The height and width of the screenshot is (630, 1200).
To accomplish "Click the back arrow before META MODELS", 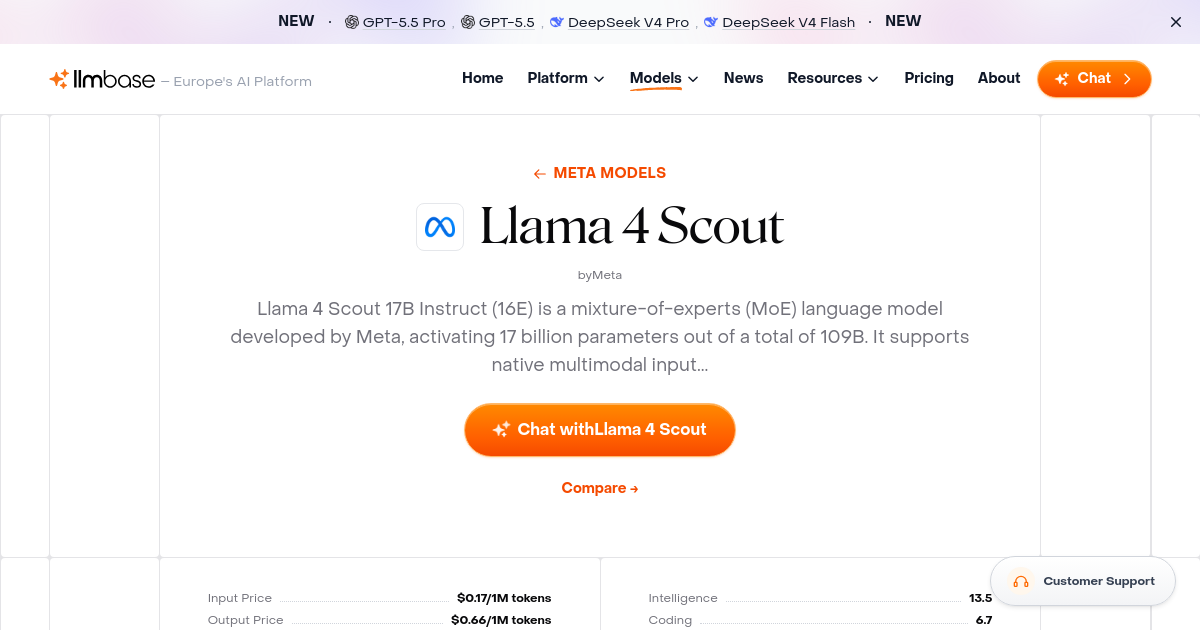I will (x=539, y=173).
